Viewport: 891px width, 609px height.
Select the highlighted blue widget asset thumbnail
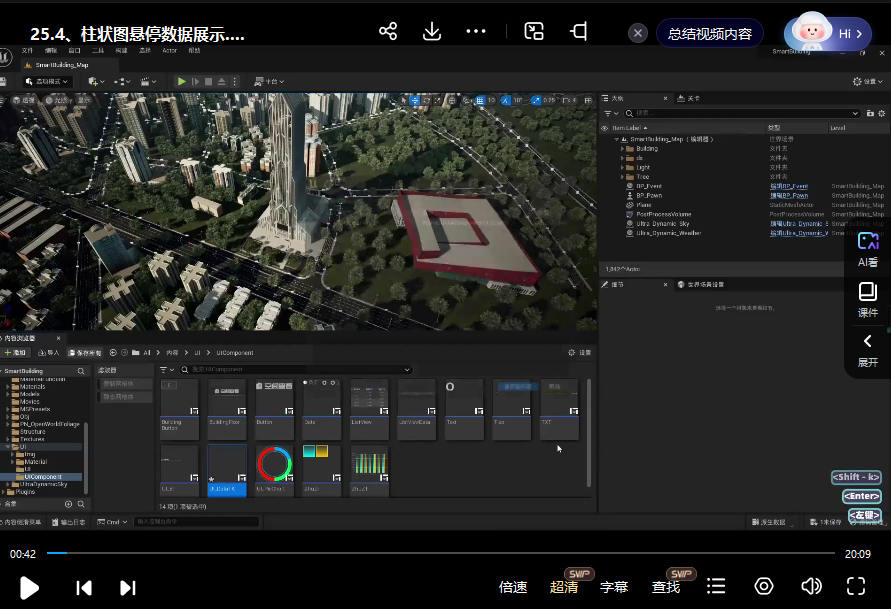click(x=226, y=470)
